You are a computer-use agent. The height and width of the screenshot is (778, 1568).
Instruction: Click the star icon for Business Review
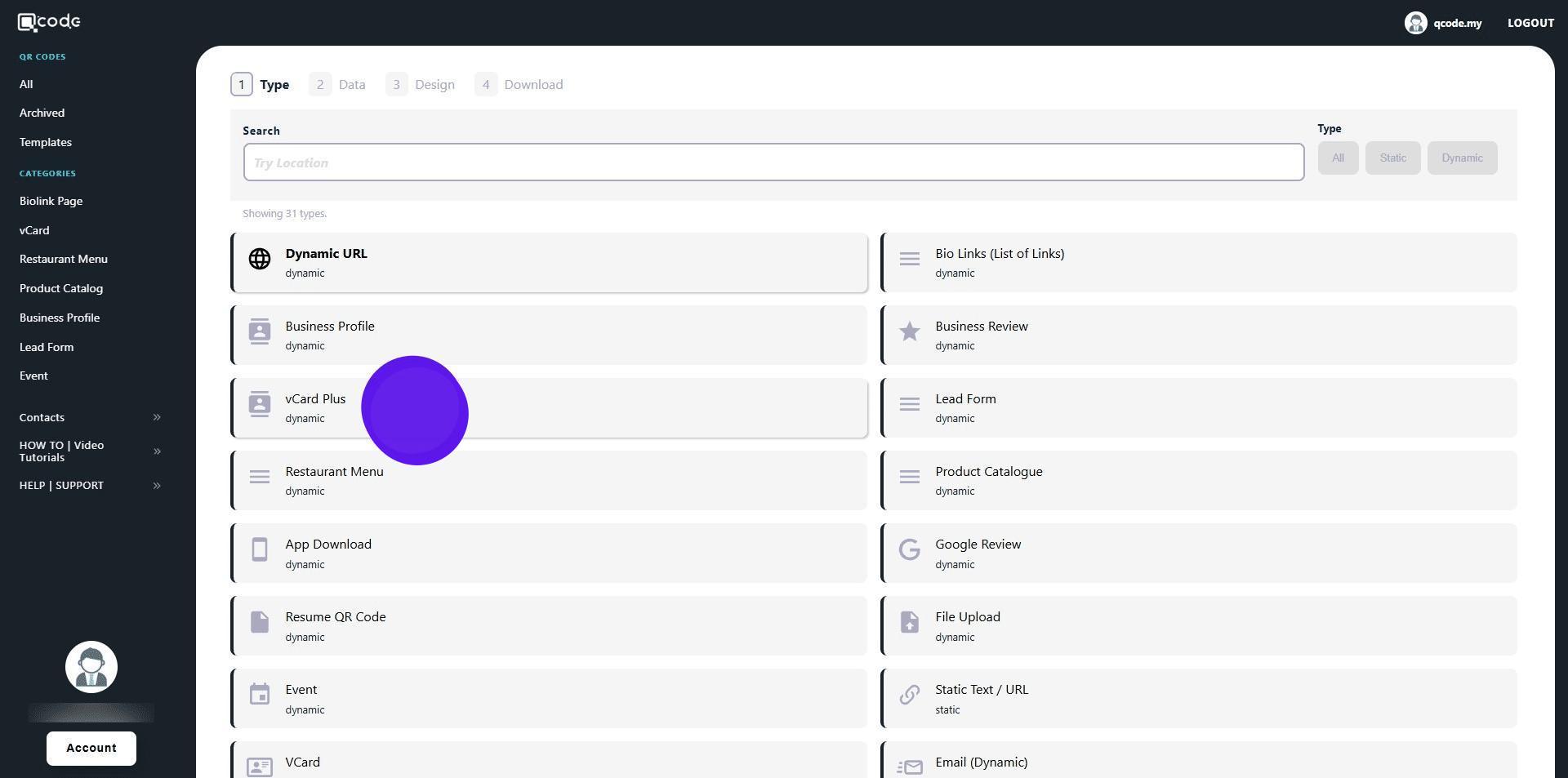point(909,331)
